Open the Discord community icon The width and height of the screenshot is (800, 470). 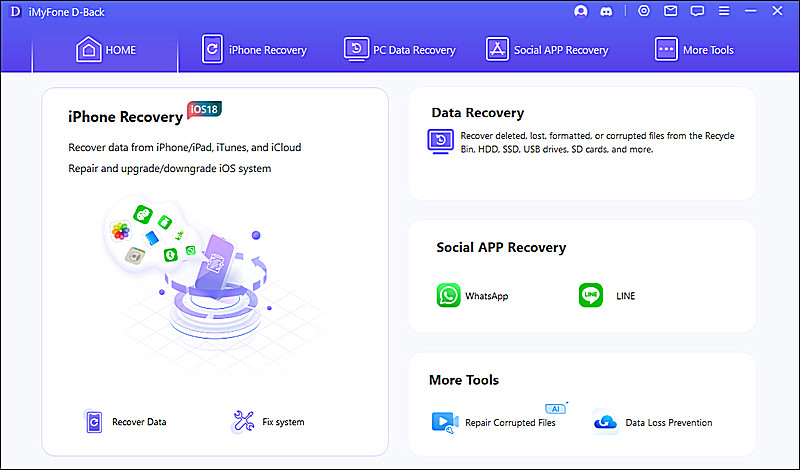pyautogui.click(x=606, y=11)
